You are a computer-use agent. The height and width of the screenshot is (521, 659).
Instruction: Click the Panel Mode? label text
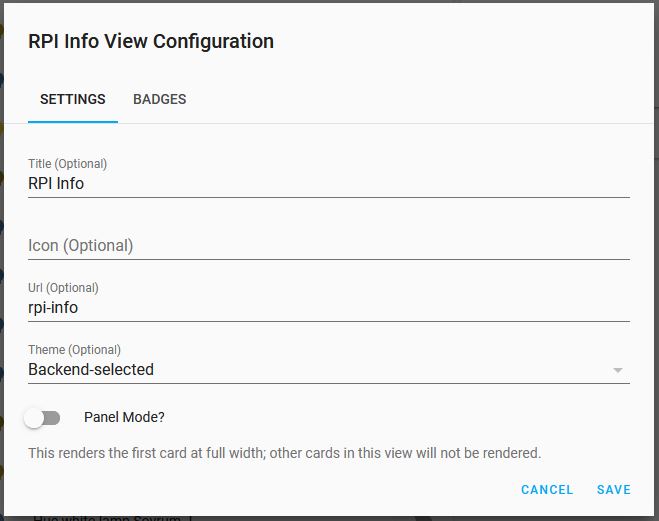pos(124,417)
